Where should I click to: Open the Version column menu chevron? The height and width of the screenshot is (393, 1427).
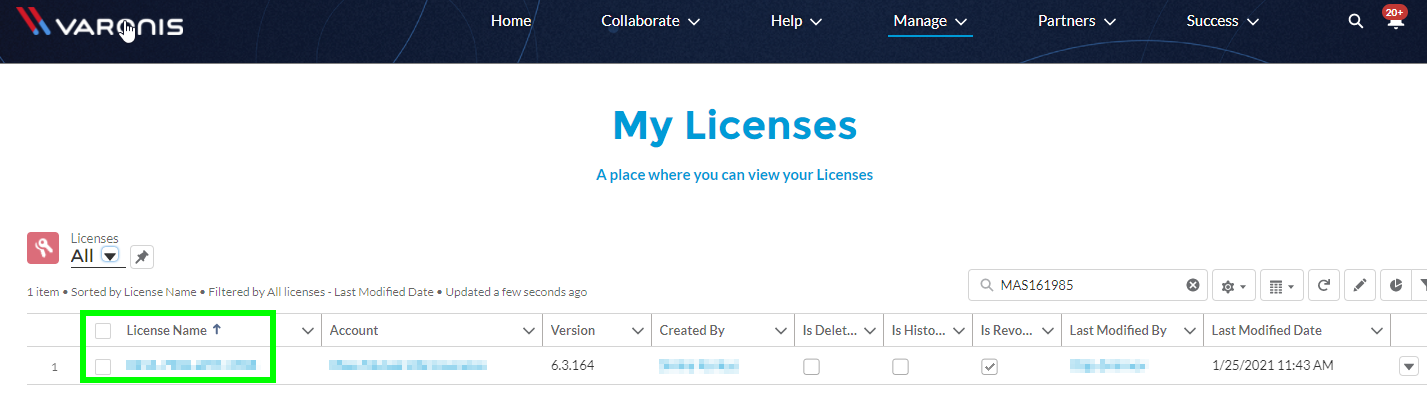(637, 331)
